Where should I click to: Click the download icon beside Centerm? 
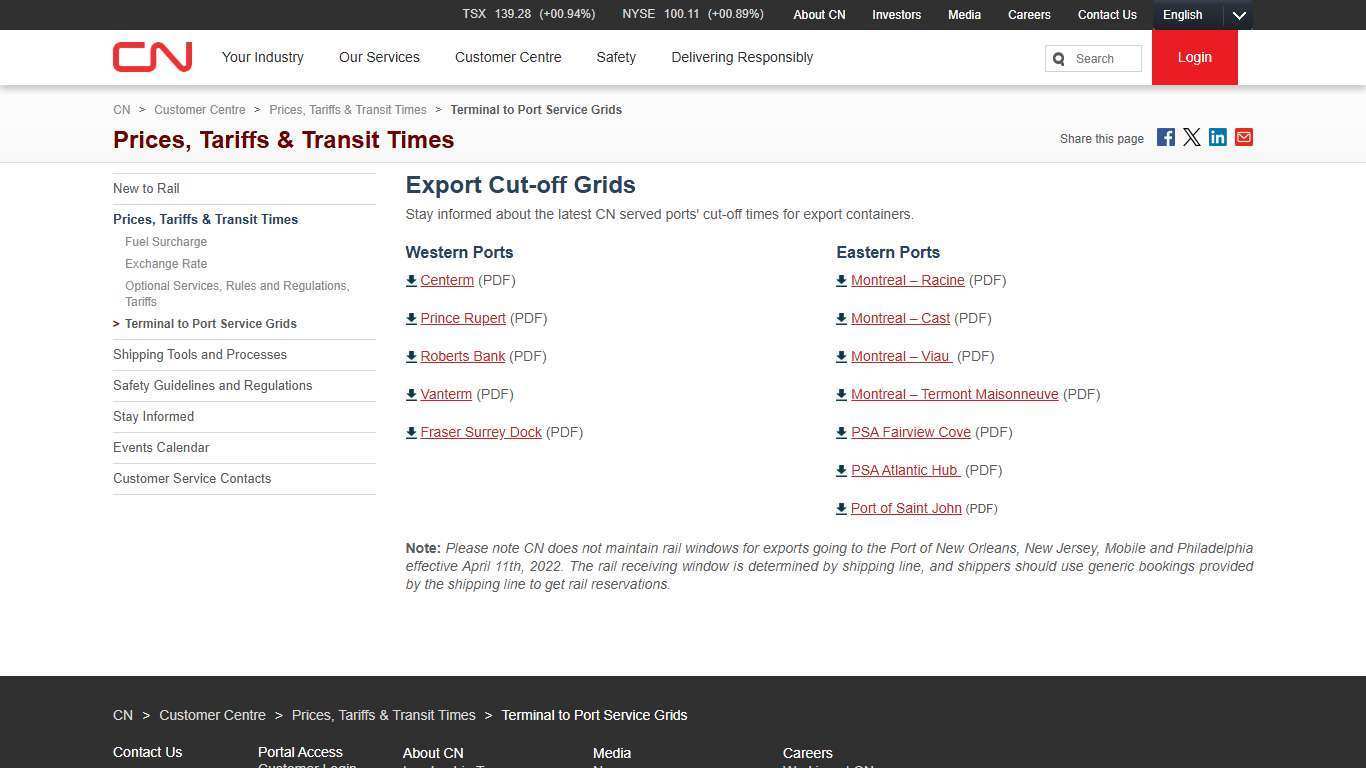(411, 280)
